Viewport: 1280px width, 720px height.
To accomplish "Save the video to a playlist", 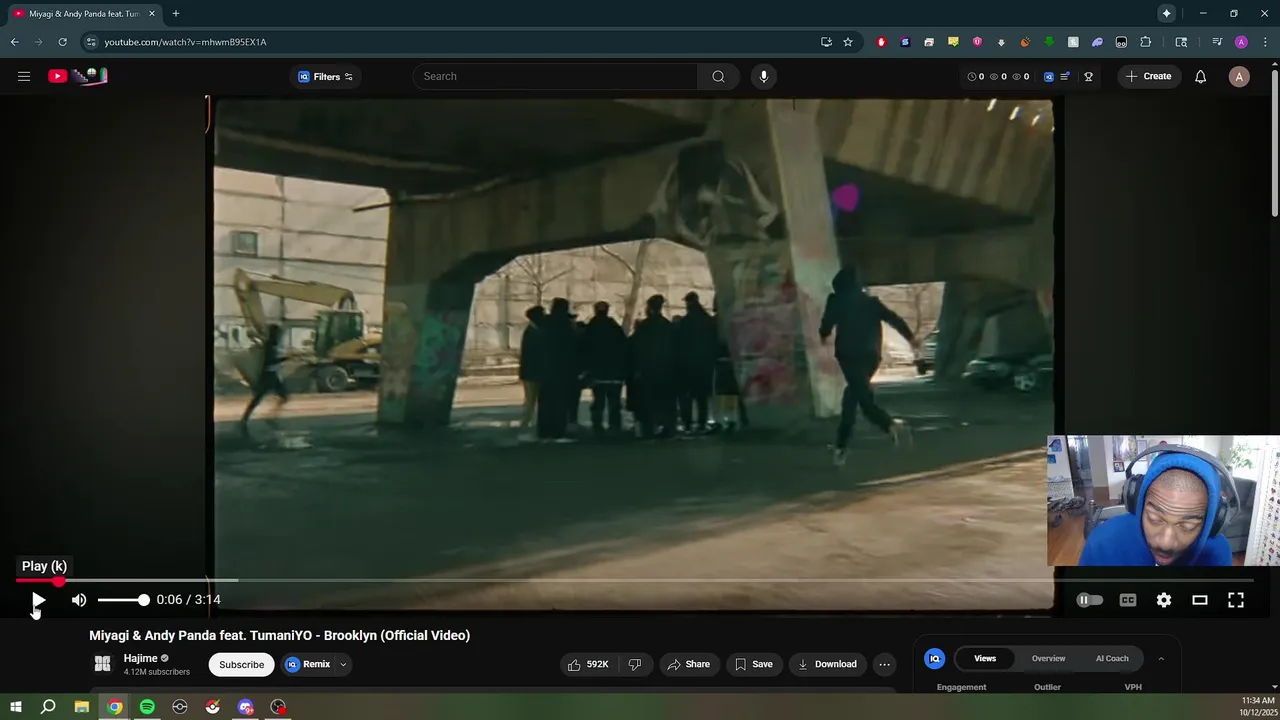I will click(x=753, y=664).
